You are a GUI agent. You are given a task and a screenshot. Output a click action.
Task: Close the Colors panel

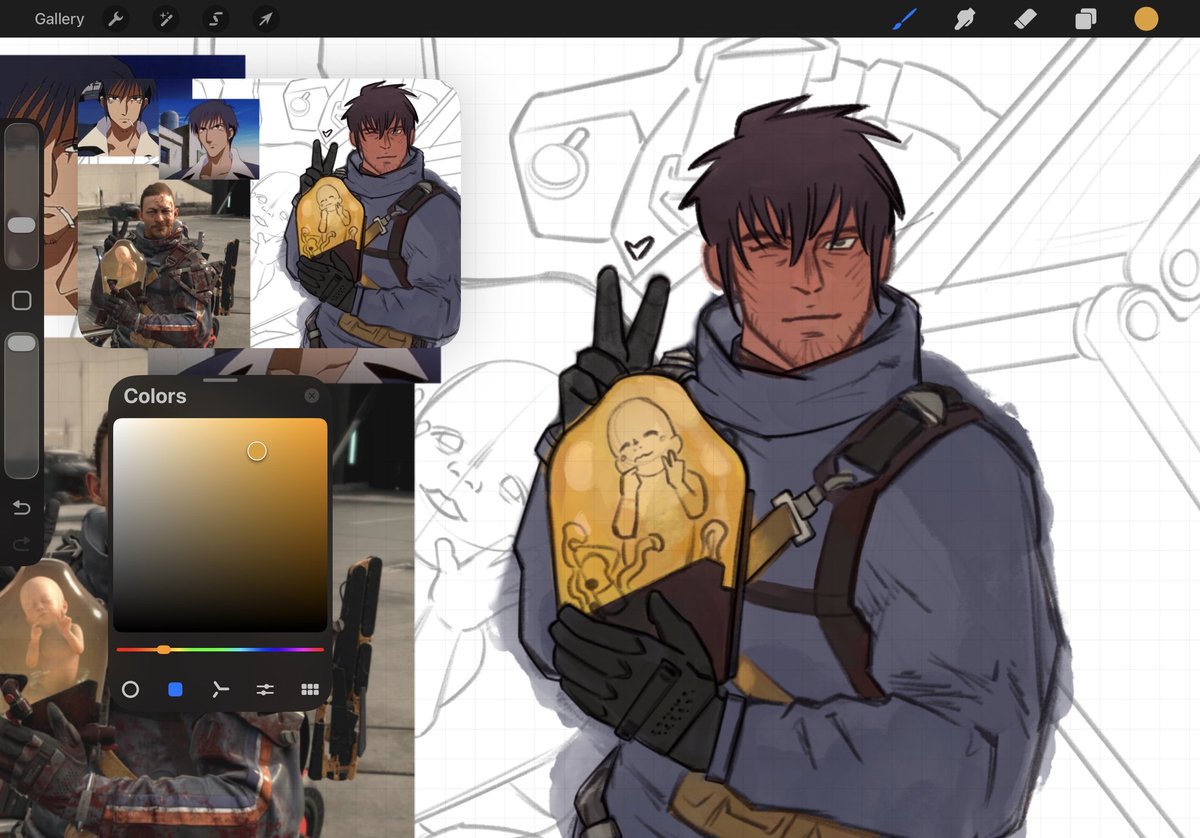[312, 396]
